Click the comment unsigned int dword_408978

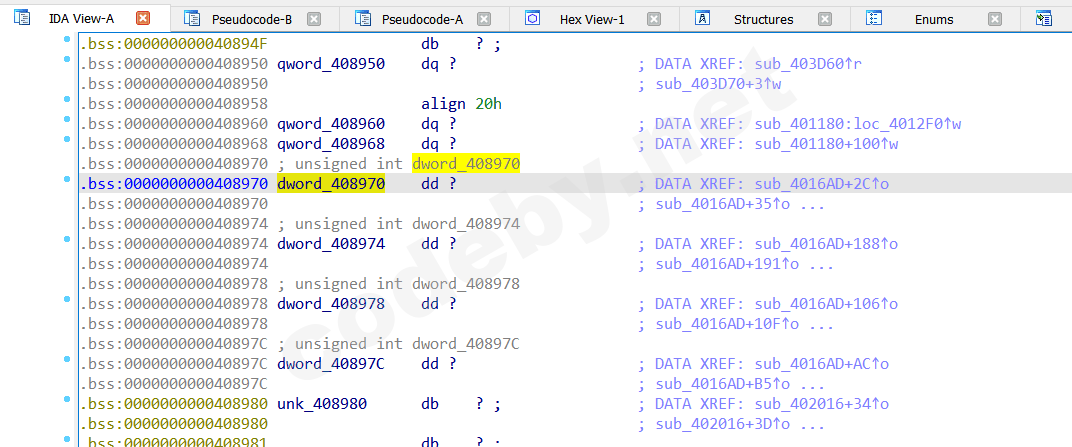point(399,284)
